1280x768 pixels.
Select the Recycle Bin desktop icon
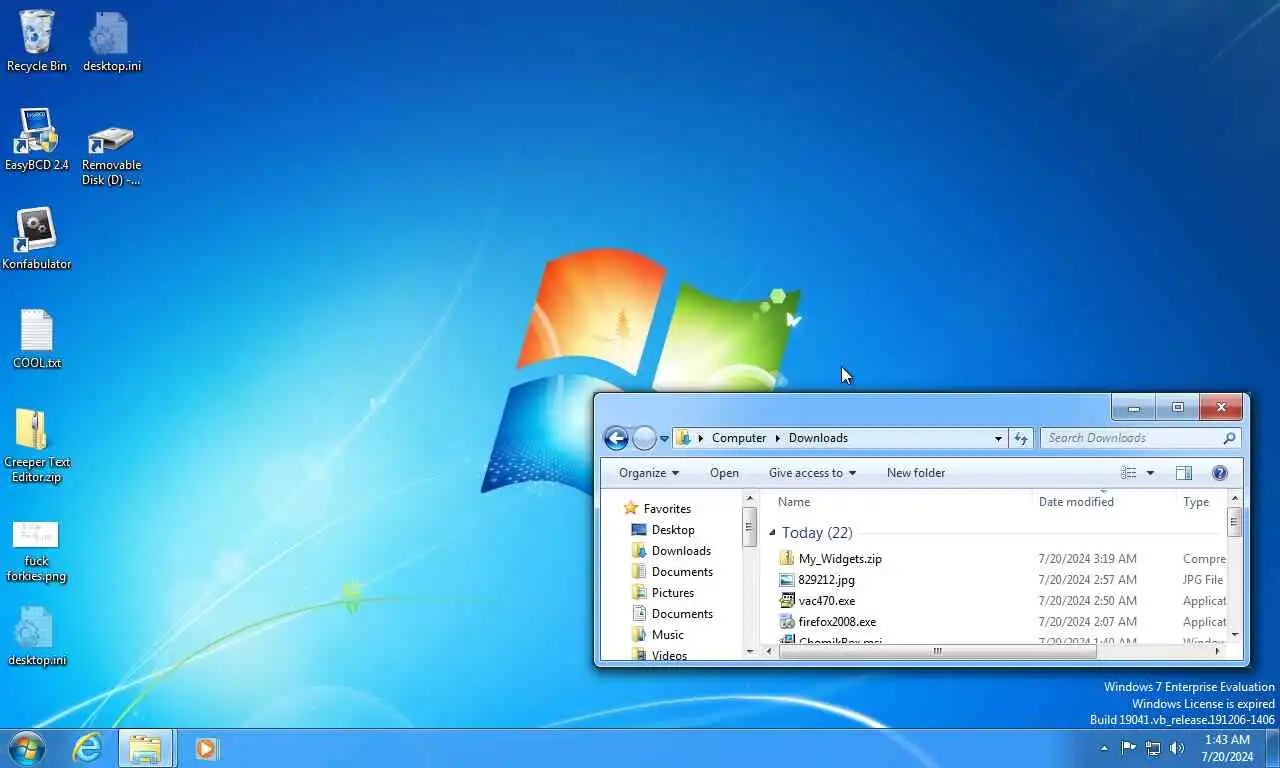37,42
